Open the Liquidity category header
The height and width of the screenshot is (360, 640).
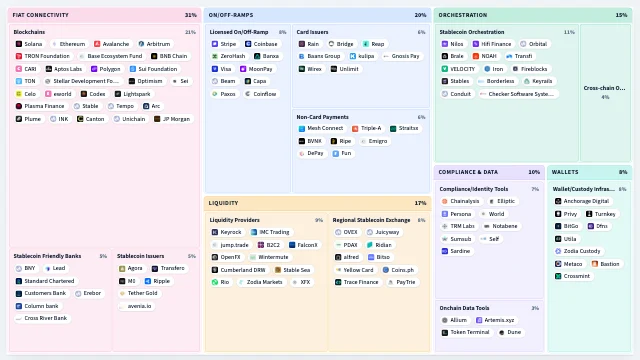318,203
